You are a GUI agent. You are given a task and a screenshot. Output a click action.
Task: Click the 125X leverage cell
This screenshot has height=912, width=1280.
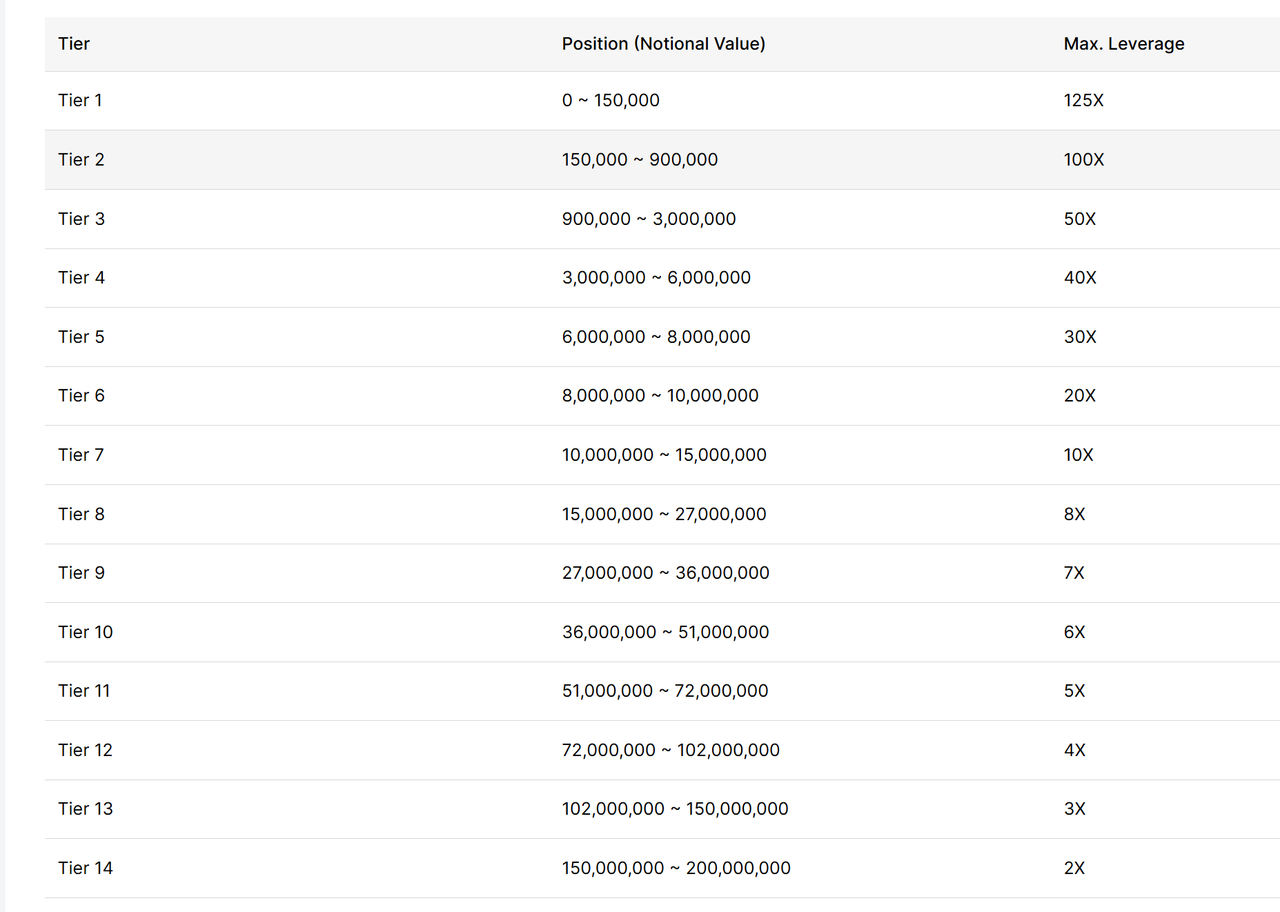[1083, 100]
